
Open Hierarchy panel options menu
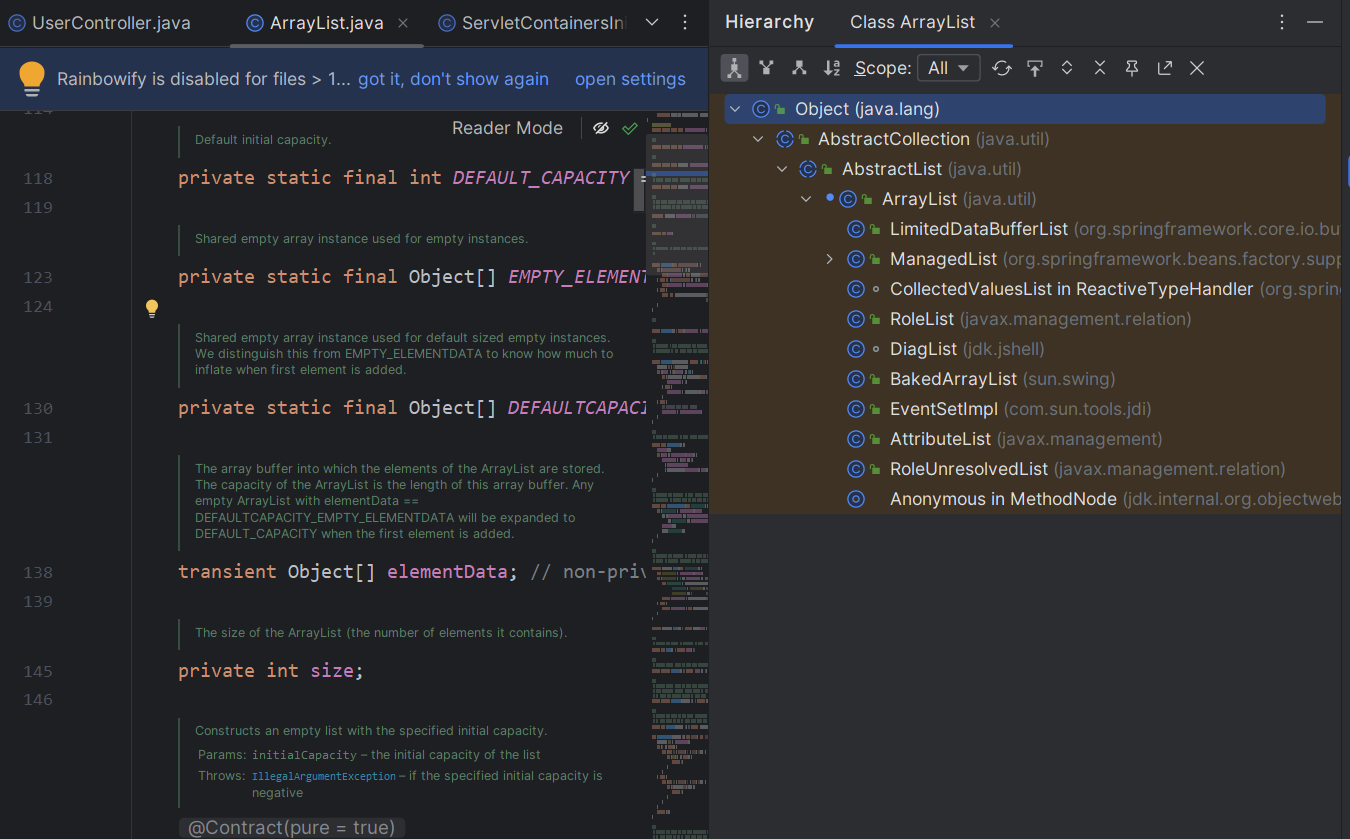1283,22
